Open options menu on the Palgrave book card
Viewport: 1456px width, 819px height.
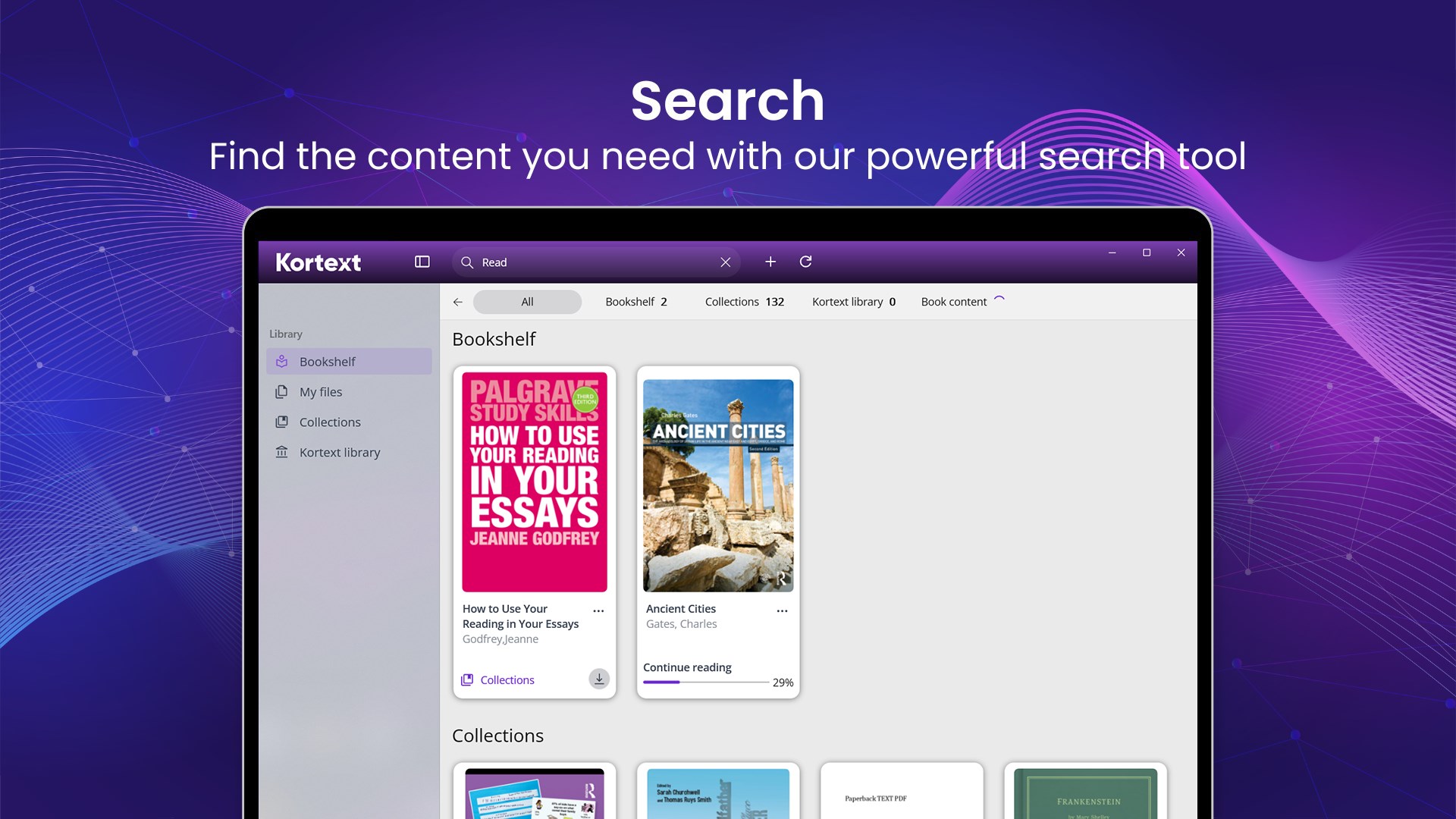pos(598,610)
